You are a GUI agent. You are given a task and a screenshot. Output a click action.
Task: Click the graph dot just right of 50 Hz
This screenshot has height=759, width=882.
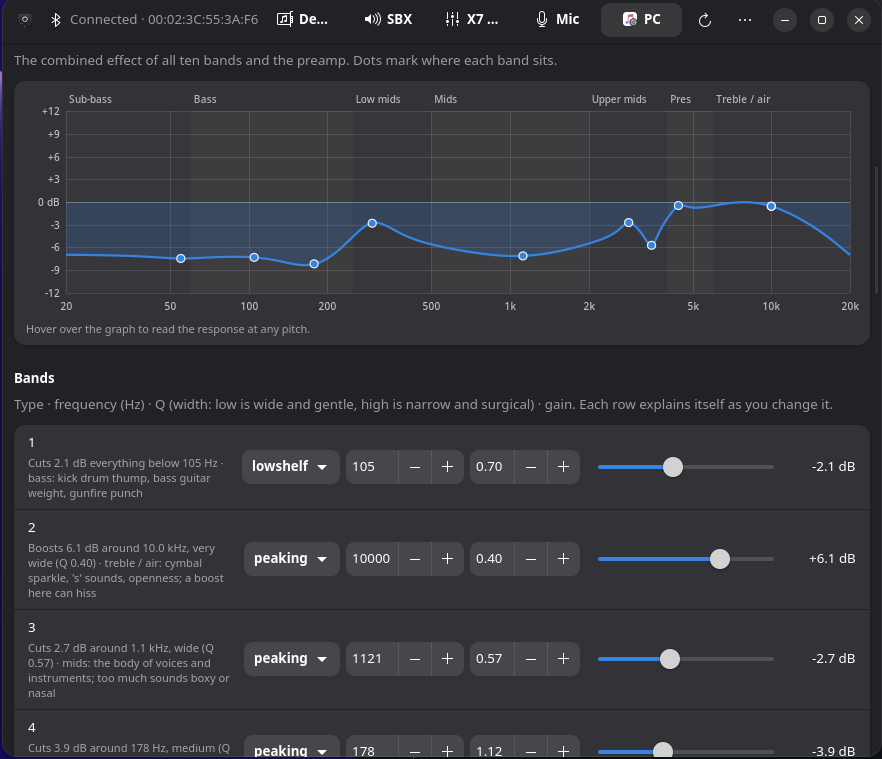coord(181,259)
